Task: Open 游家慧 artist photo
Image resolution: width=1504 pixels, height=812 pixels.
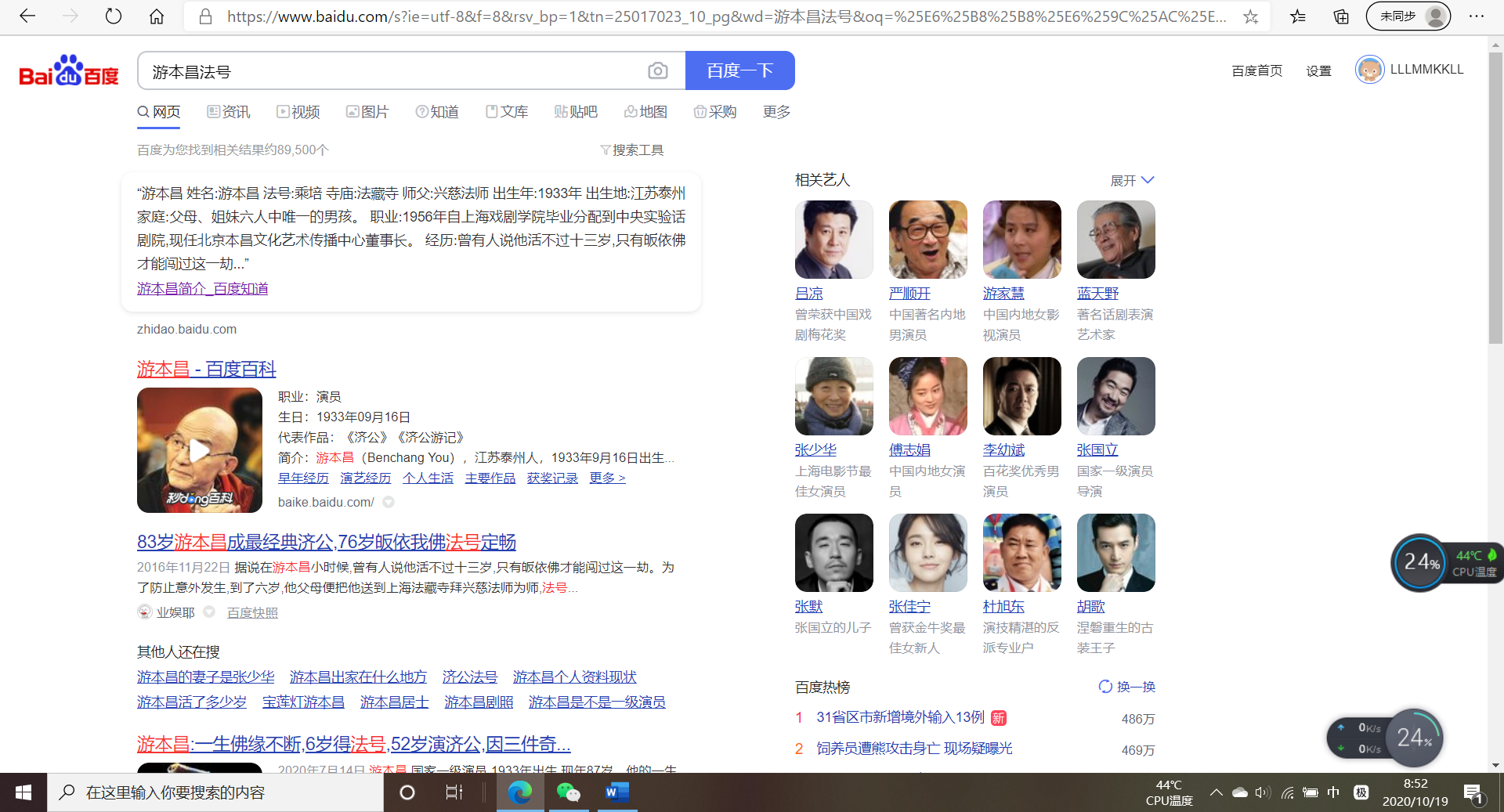Action: [x=1022, y=240]
